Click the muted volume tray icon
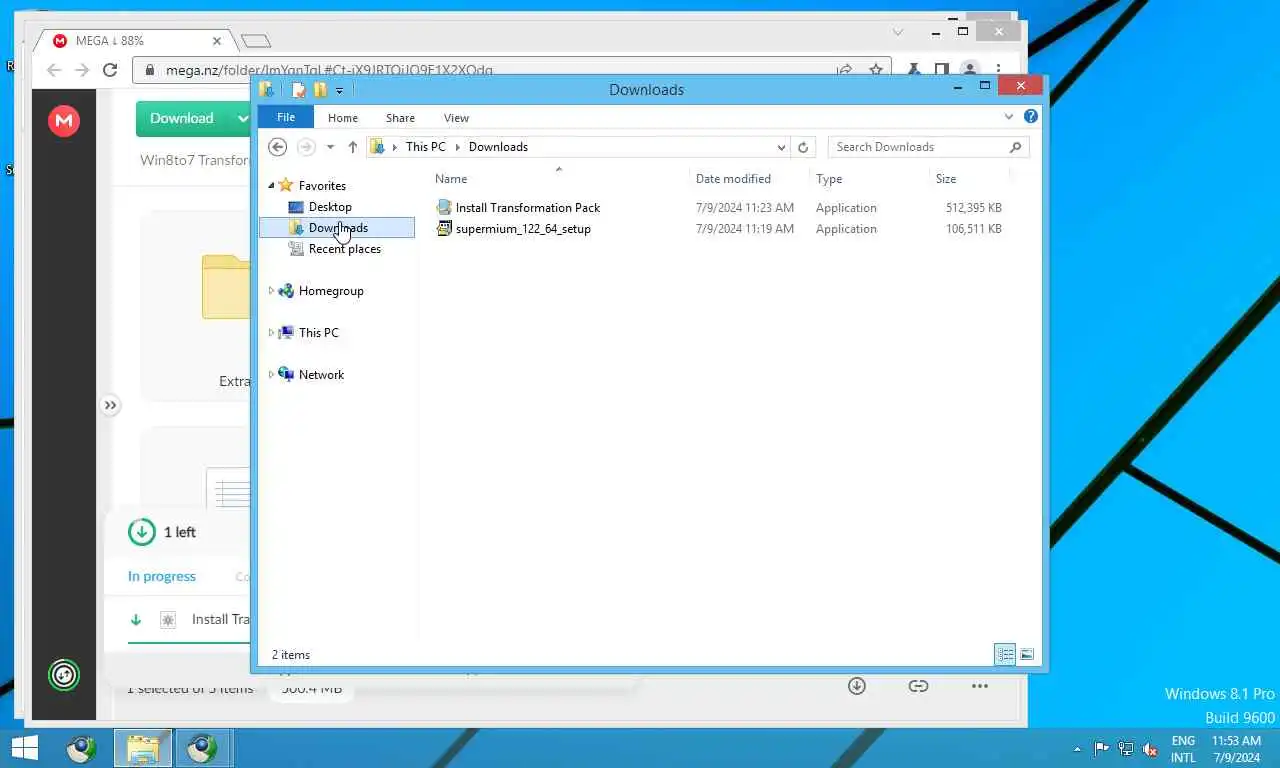The height and width of the screenshot is (768, 1280). (1150, 748)
